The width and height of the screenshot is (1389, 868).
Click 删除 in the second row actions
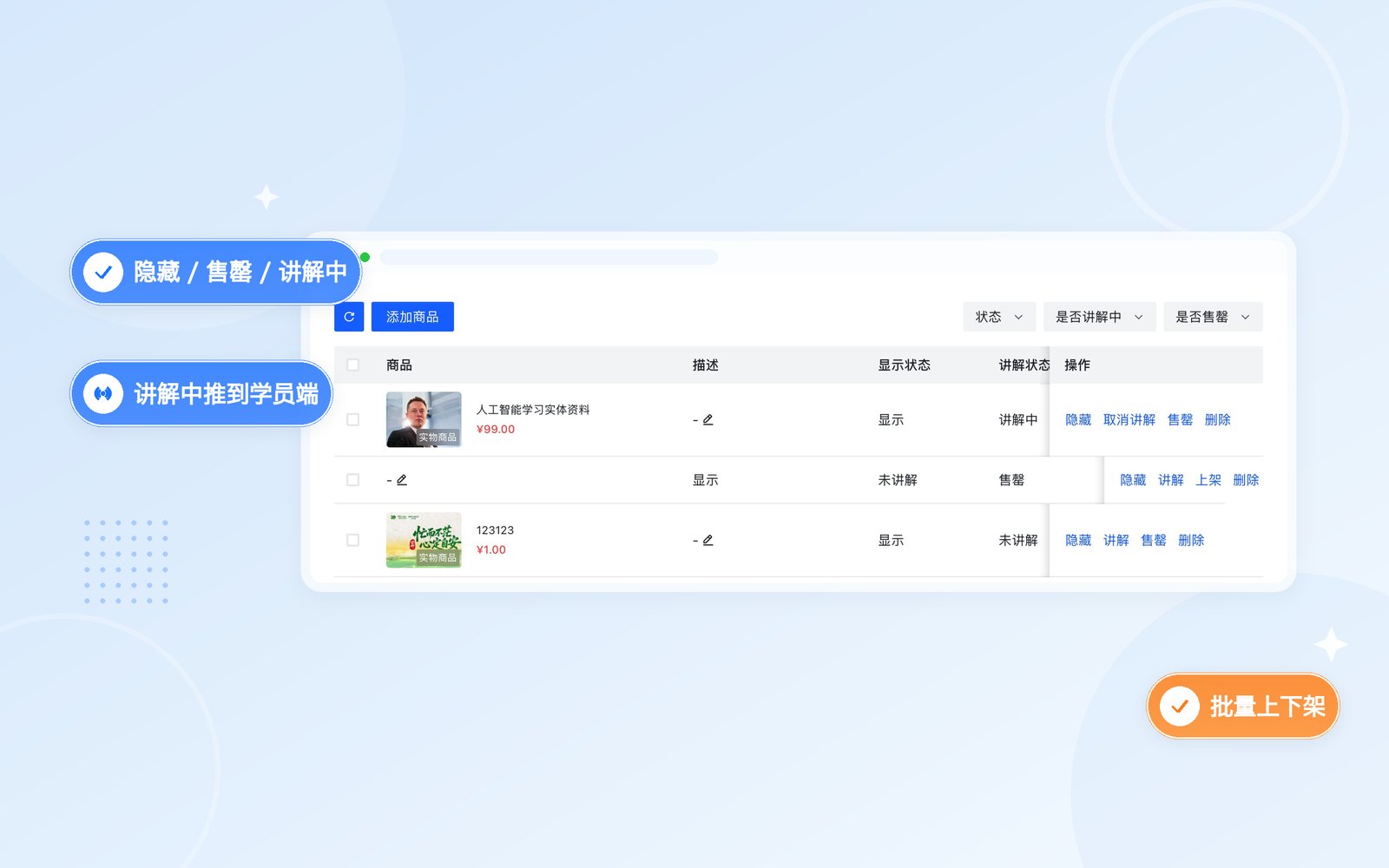(1246, 479)
